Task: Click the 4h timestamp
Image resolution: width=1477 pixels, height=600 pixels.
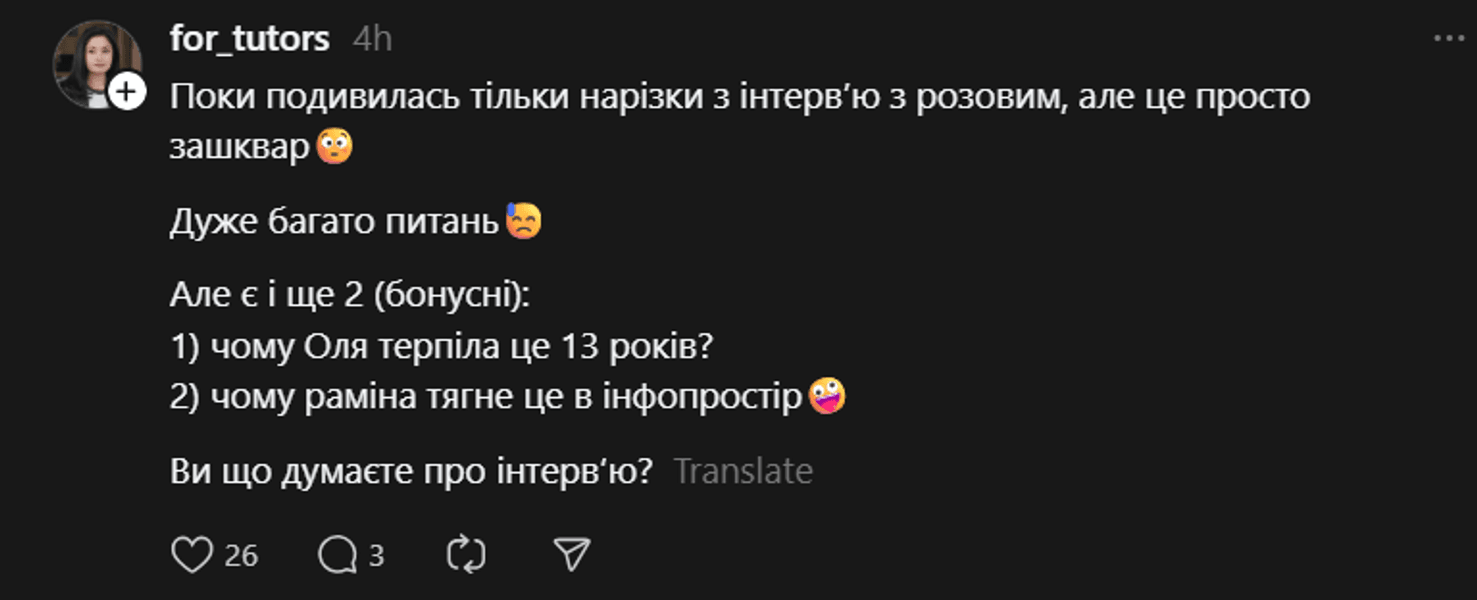Action: click(372, 39)
